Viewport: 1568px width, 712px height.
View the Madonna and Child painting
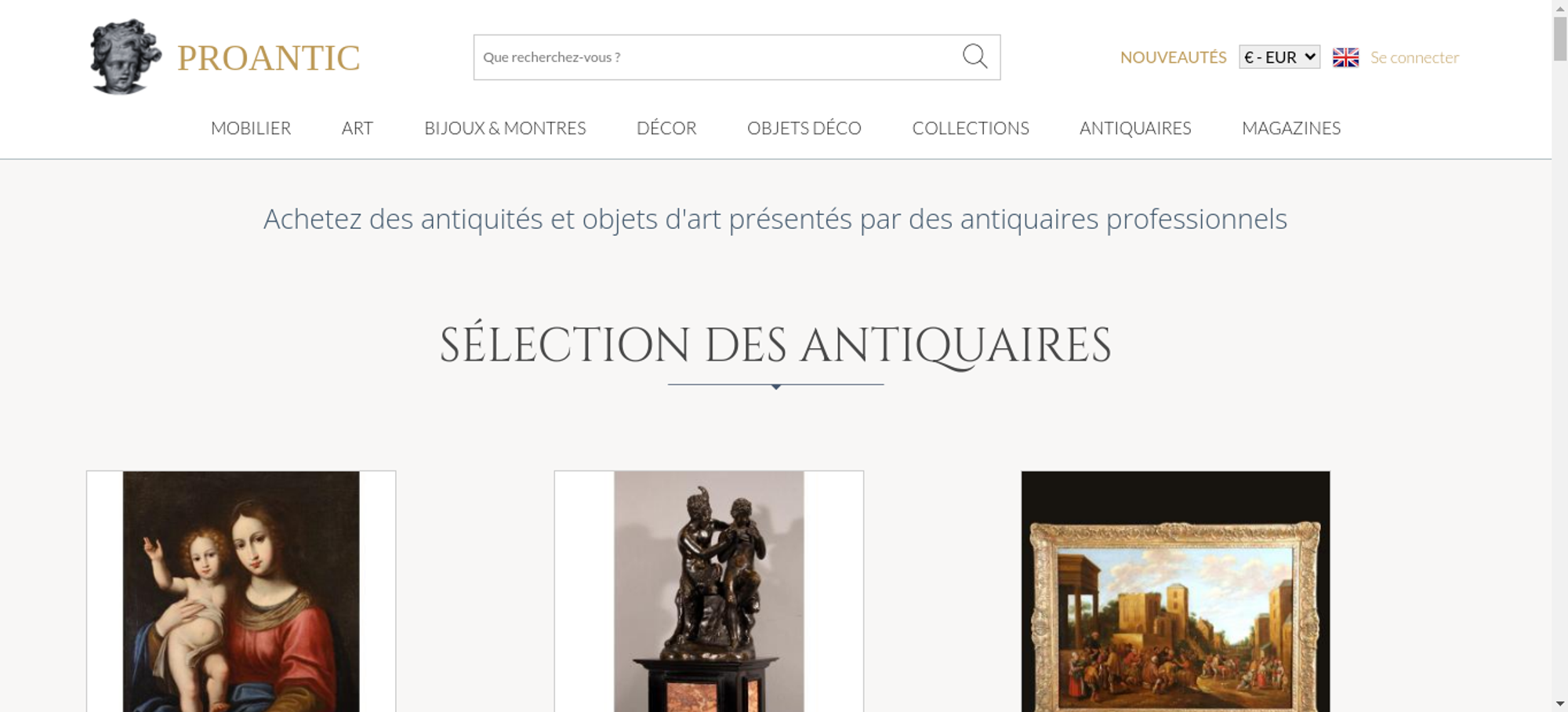tap(241, 591)
